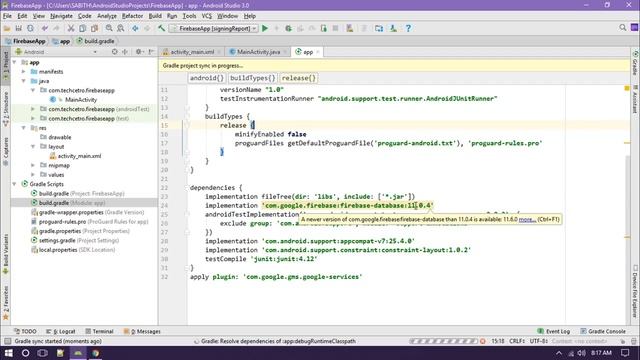This screenshot has width=640, height=360.
Task: Select build.gradle (Project: FirebaseApp) file
Action: tap(78, 193)
